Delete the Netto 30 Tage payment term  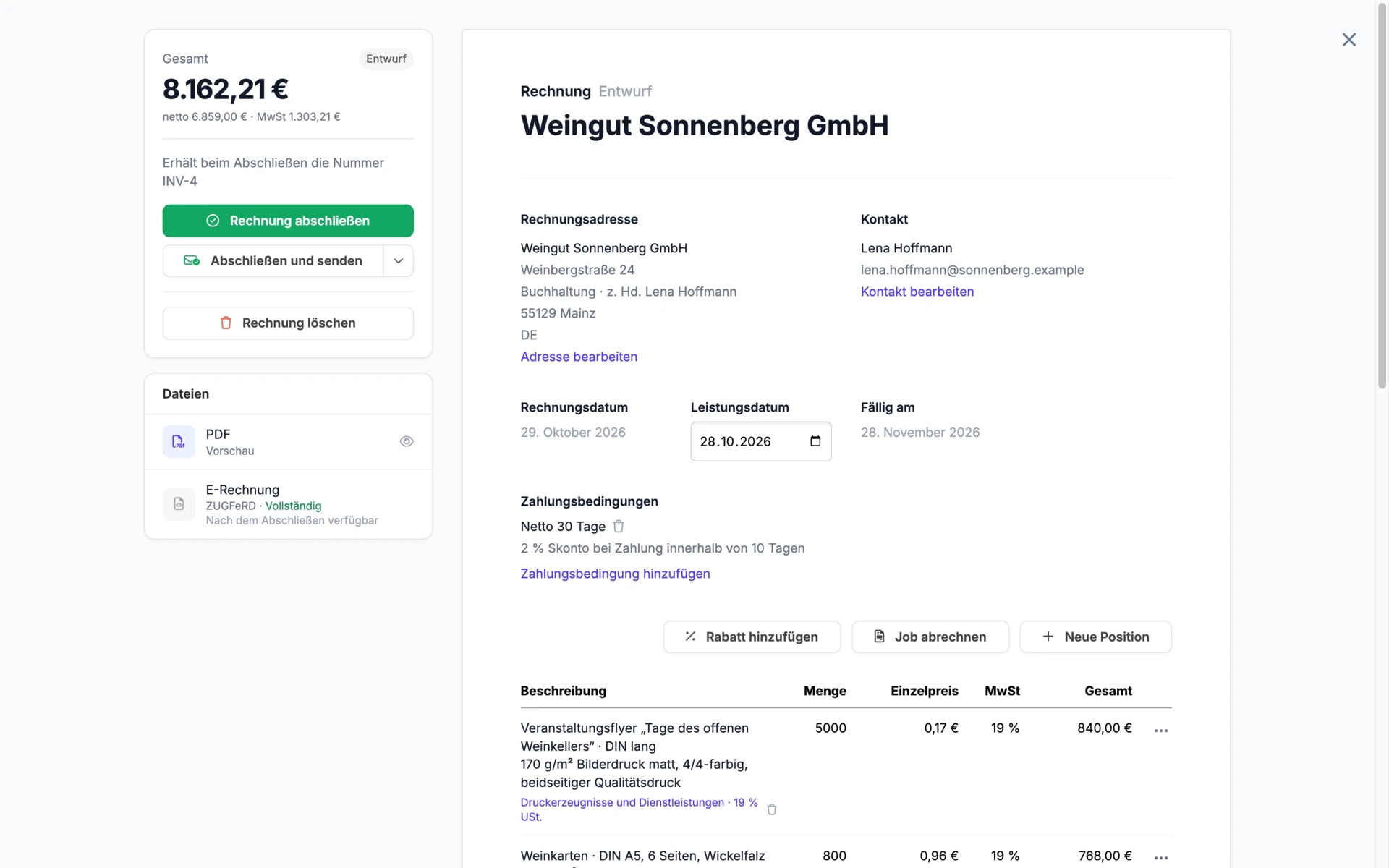click(619, 527)
